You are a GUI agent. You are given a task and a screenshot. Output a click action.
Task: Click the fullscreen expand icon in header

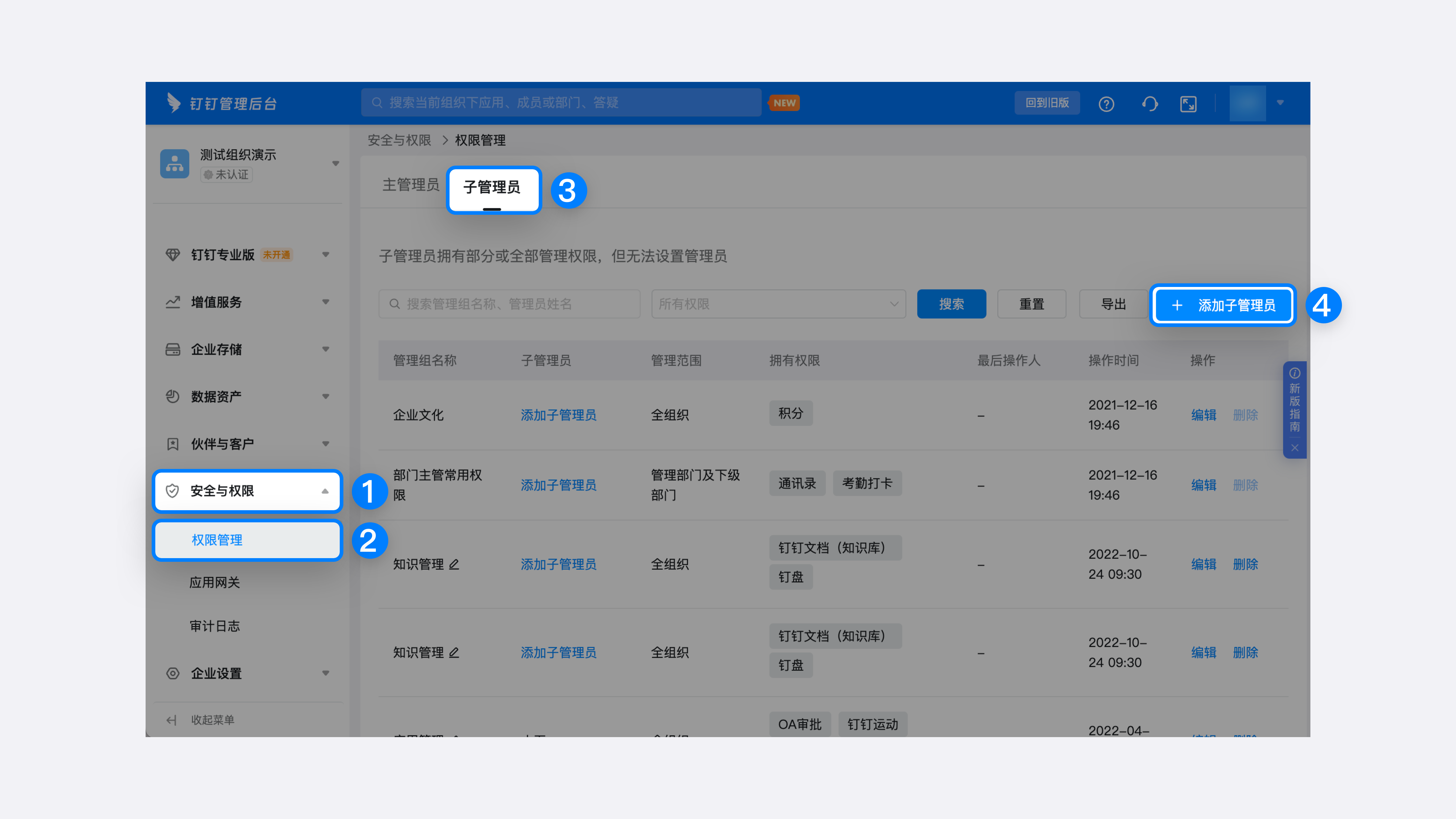(x=1188, y=104)
